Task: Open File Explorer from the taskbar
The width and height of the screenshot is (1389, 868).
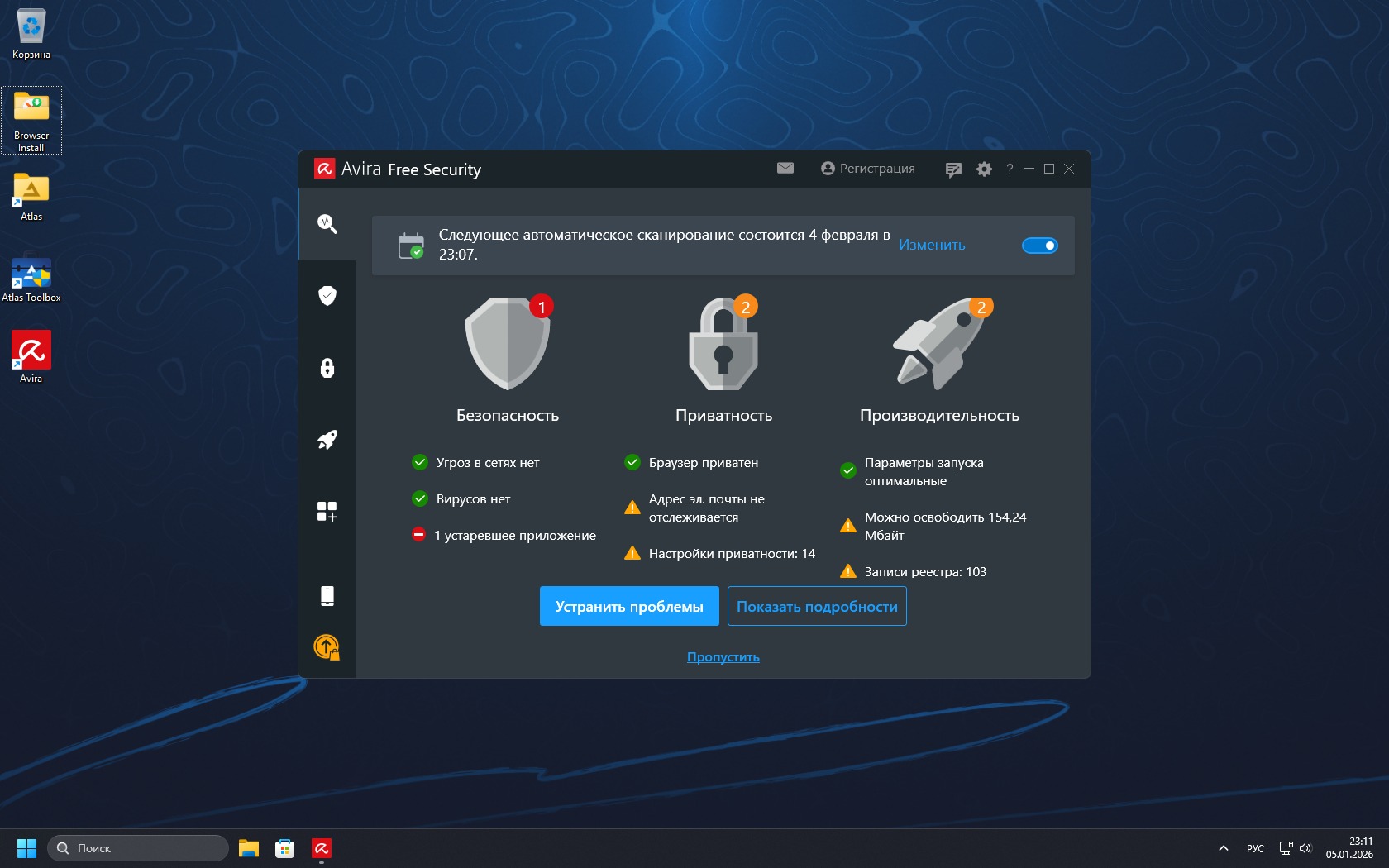Action: pos(249,848)
